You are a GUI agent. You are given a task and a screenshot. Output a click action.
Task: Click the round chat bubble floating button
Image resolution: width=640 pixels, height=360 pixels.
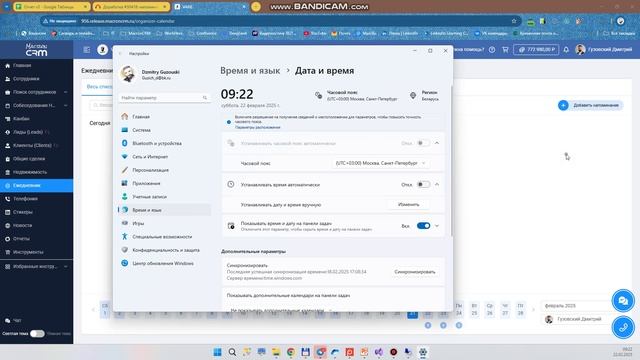[x=623, y=301]
